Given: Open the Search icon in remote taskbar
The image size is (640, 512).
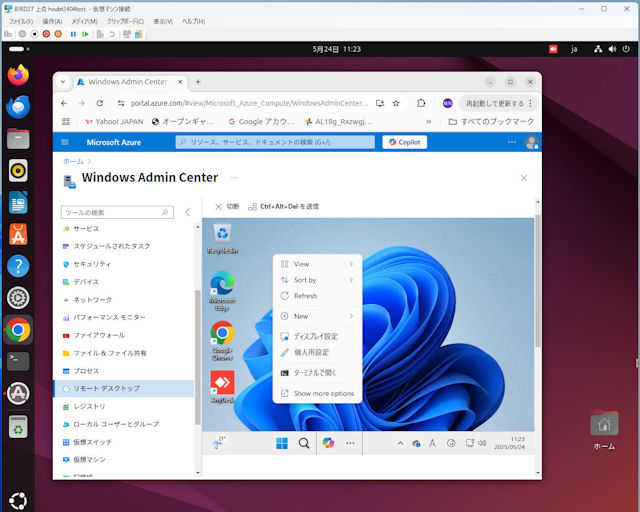Looking at the screenshot, I should tap(304, 443).
